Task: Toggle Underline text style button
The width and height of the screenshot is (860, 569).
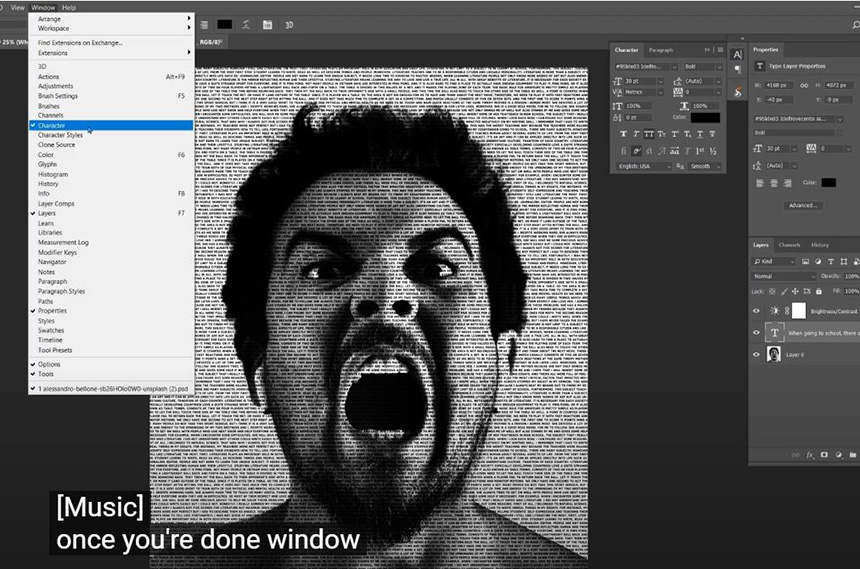Action: (698, 134)
